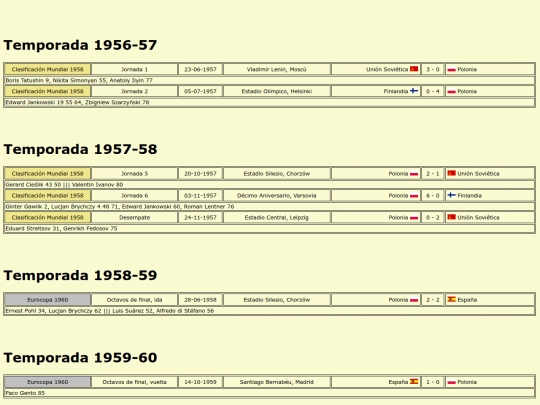Click the Soviet flag in the 24-11-1957 match row

451,217
